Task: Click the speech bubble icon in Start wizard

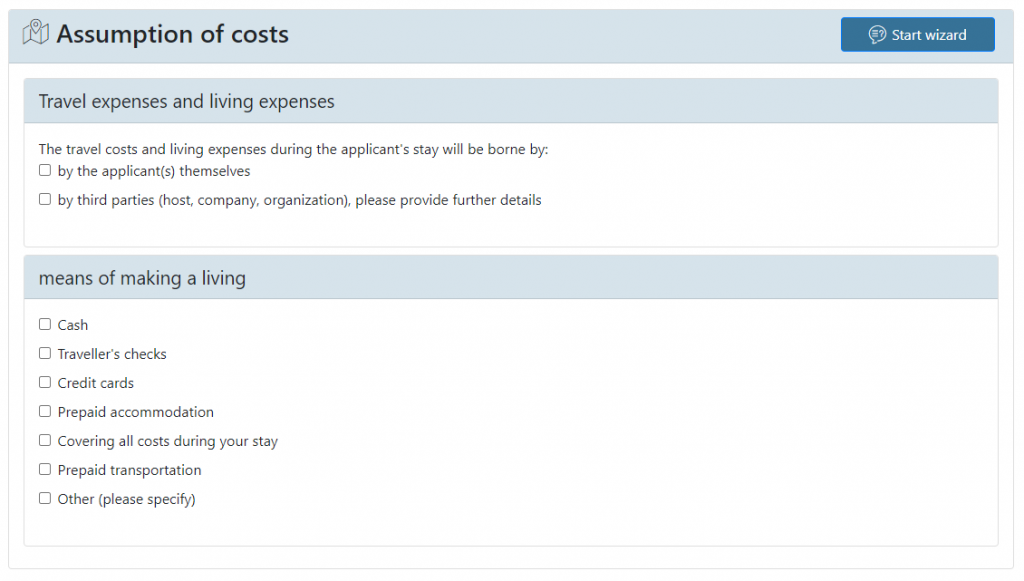Action: [x=877, y=35]
